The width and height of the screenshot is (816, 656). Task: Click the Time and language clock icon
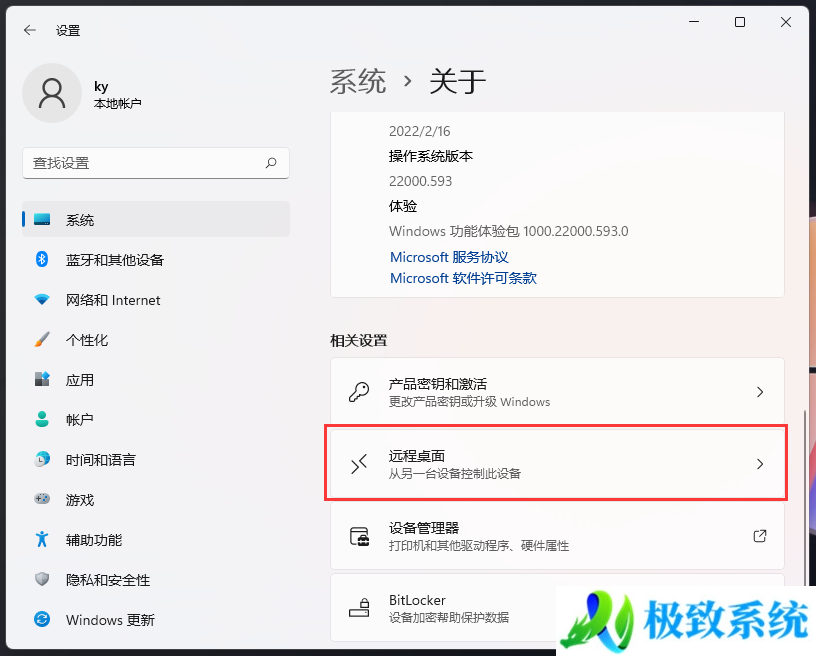click(x=42, y=459)
